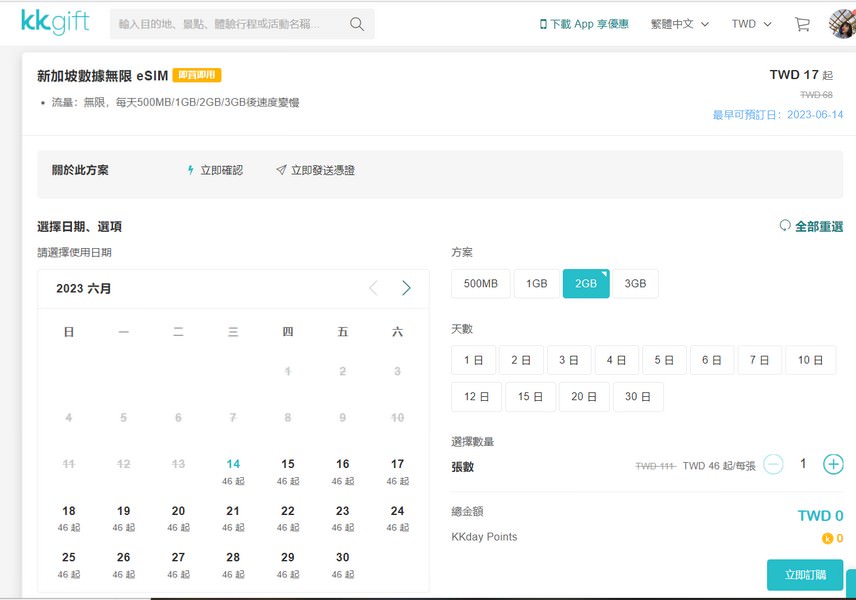The image size is (856, 600).
Task: Open the shopping cart icon
Action: (802, 24)
